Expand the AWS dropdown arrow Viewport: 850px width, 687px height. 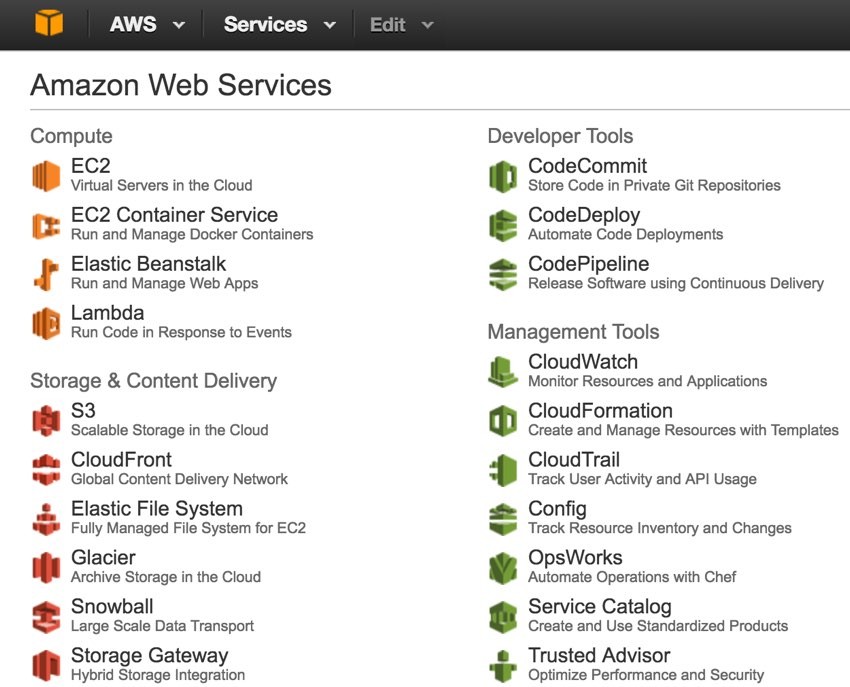178,25
